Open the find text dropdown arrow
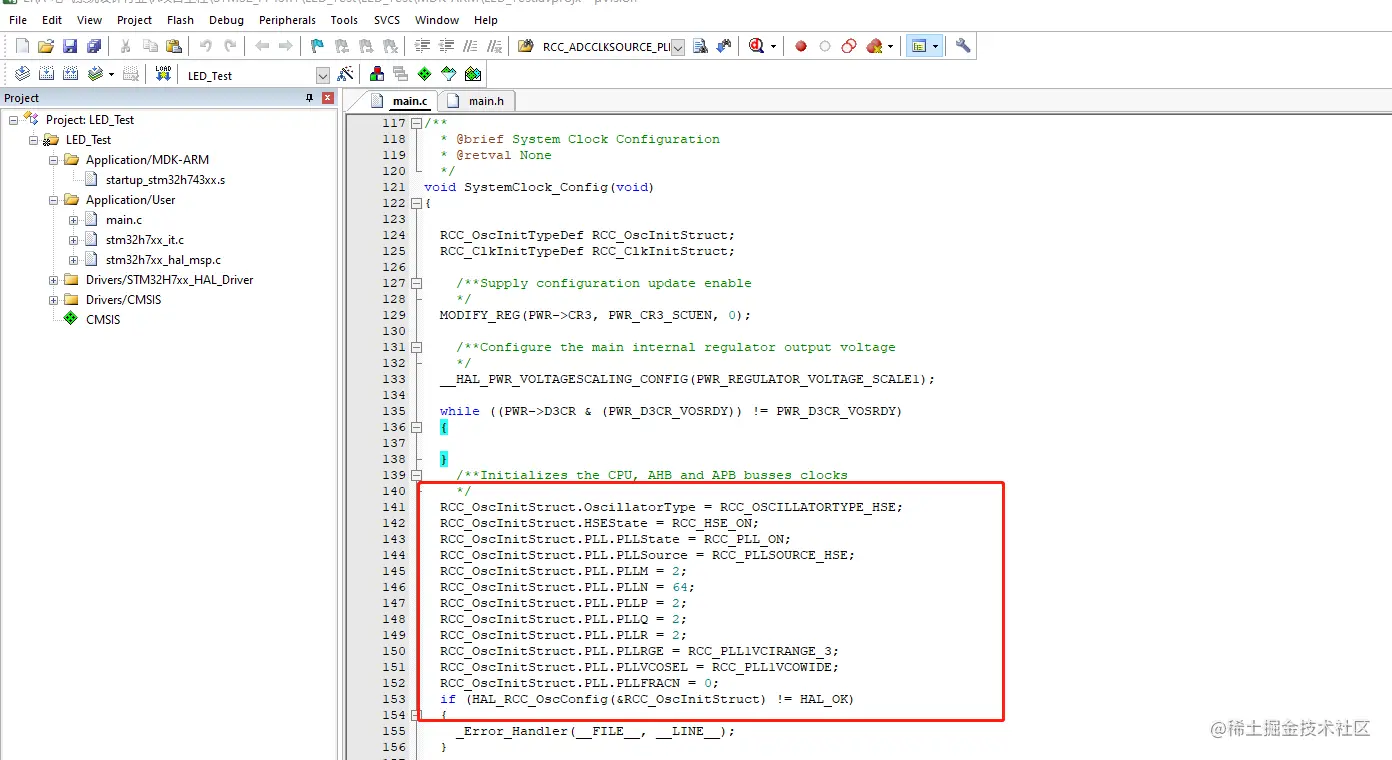The width and height of the screenshot is (1392, 760). click(x=678, y=47)
